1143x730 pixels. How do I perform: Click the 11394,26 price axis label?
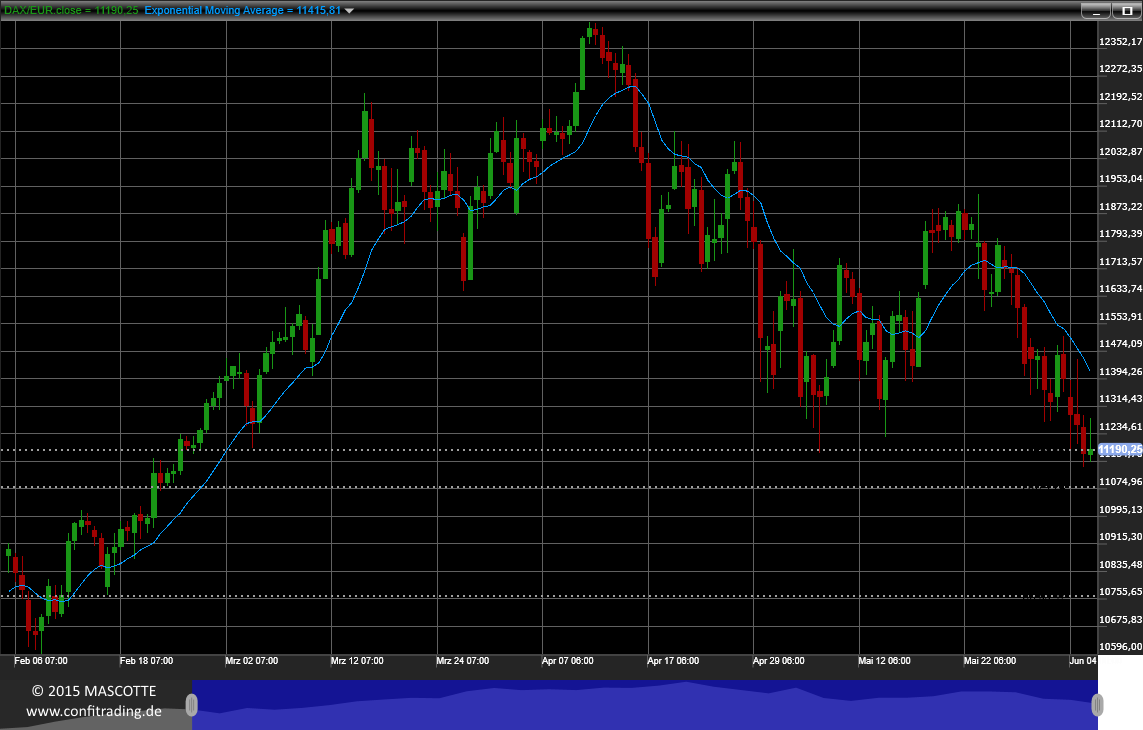coord(1120,371)
